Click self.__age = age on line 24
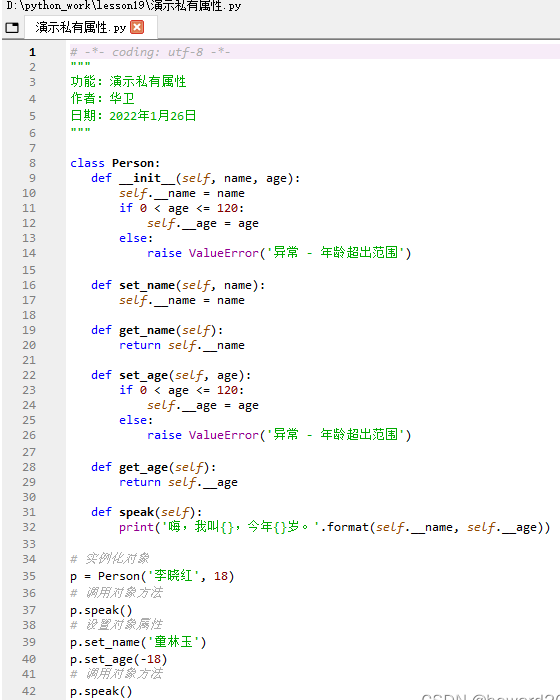Screen dimensions: 560x700 (x=203, y=405)
